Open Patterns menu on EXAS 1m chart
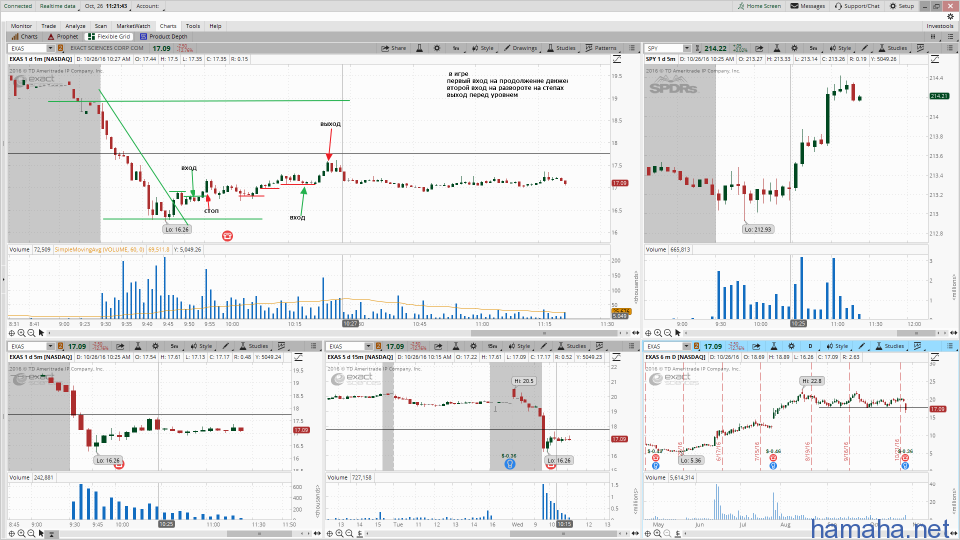The image size is (960, 540). (601, 48)
